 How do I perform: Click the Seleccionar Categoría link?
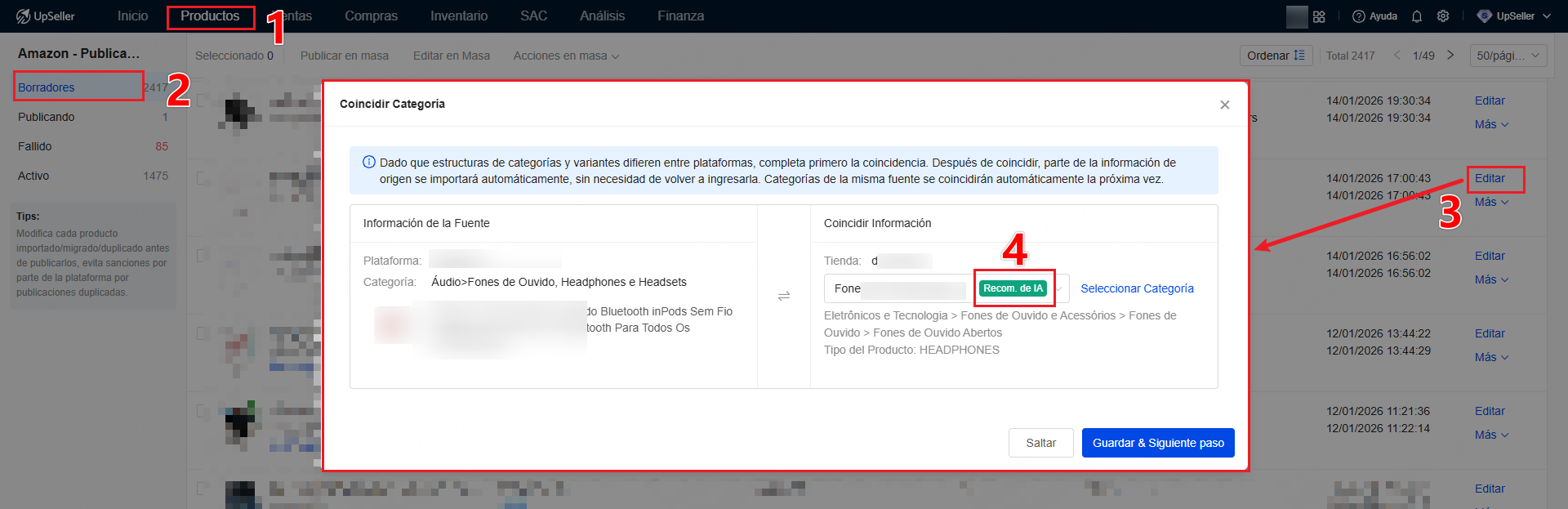pyautogui.click(x=1137, y=288)
